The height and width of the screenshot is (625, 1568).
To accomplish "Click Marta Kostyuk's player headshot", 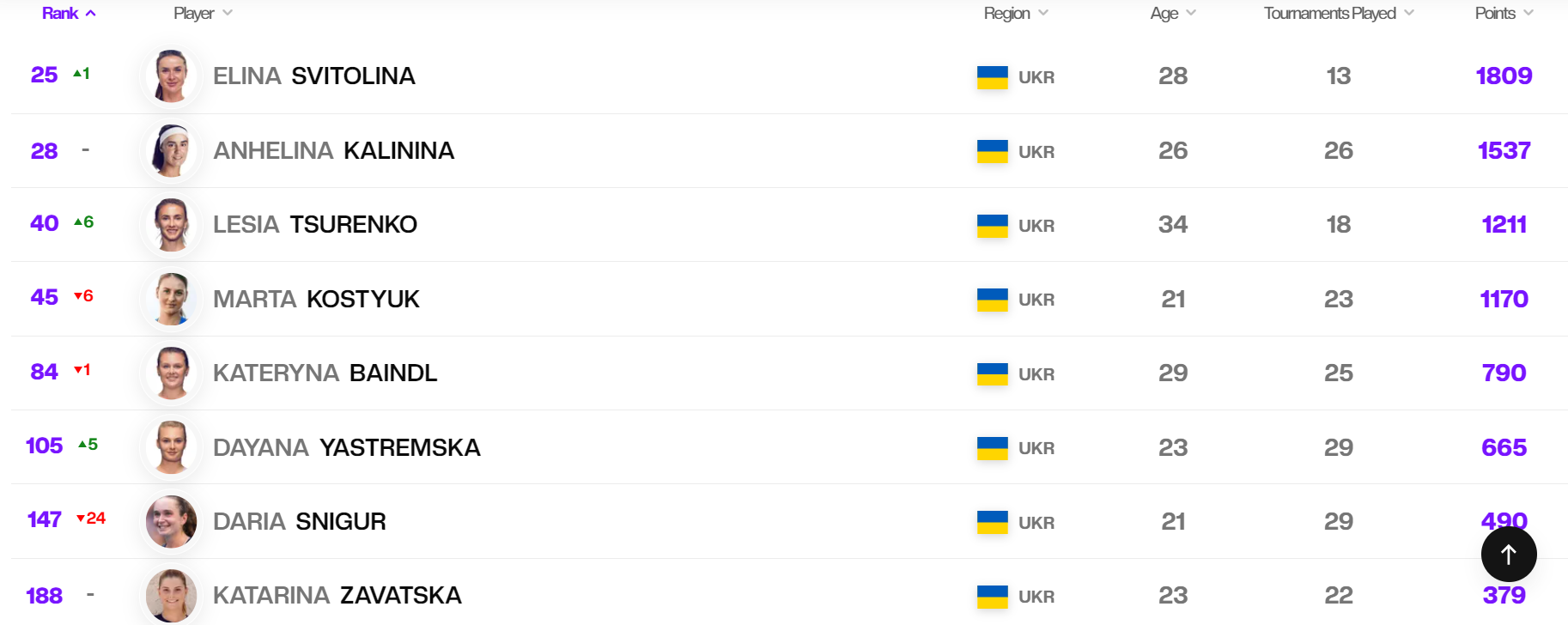I will click(172, 300).
